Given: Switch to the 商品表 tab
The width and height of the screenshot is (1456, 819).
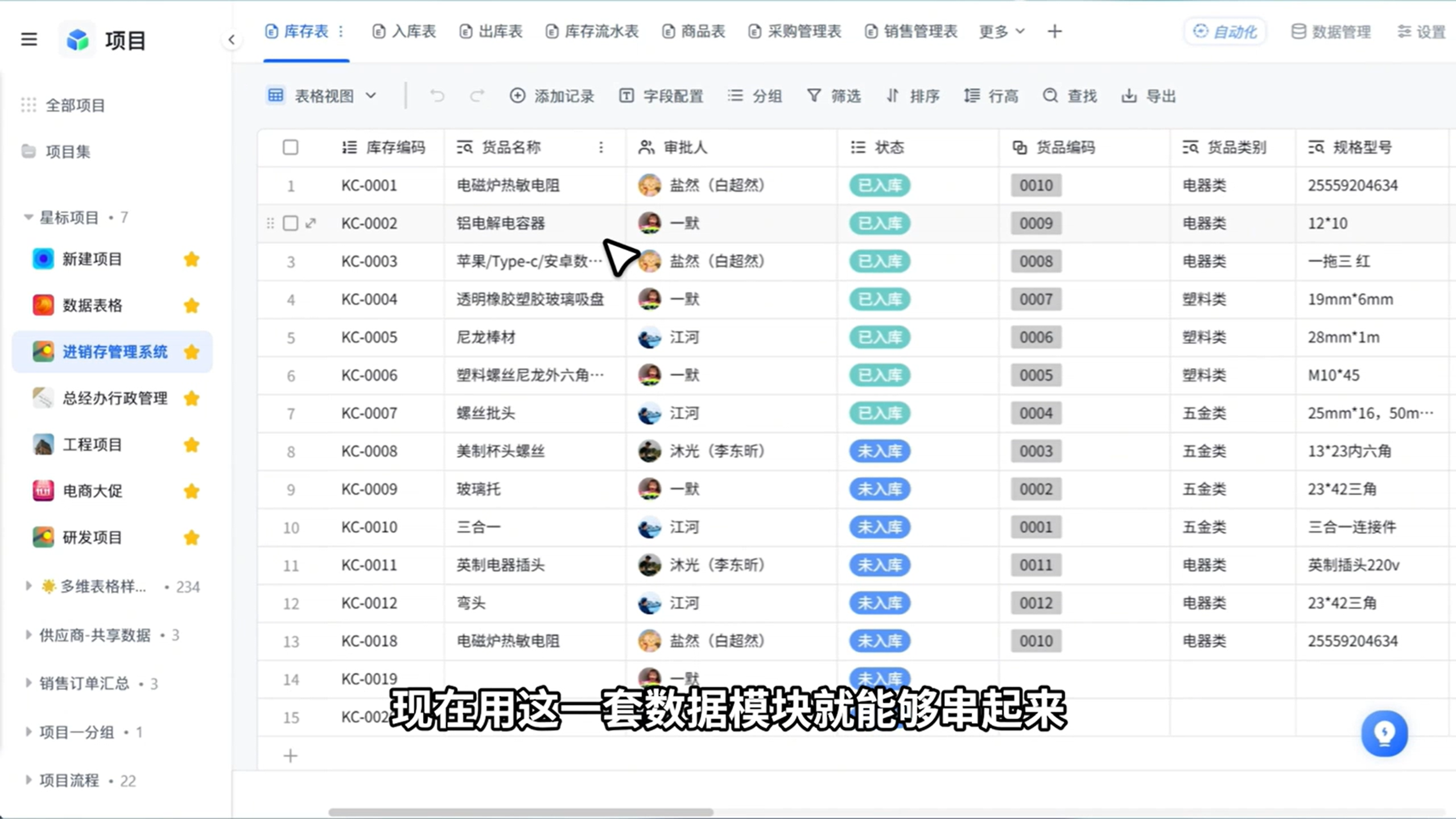Looking at the screenshot, I should click(694, 31).
